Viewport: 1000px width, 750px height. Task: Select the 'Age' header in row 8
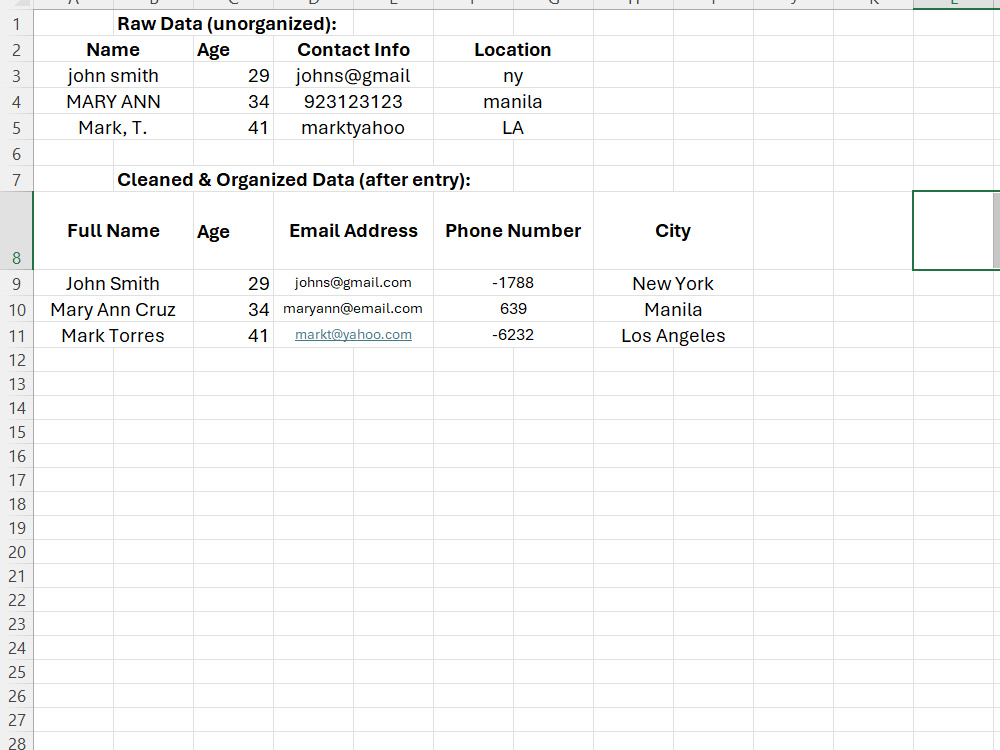(233, 231)
